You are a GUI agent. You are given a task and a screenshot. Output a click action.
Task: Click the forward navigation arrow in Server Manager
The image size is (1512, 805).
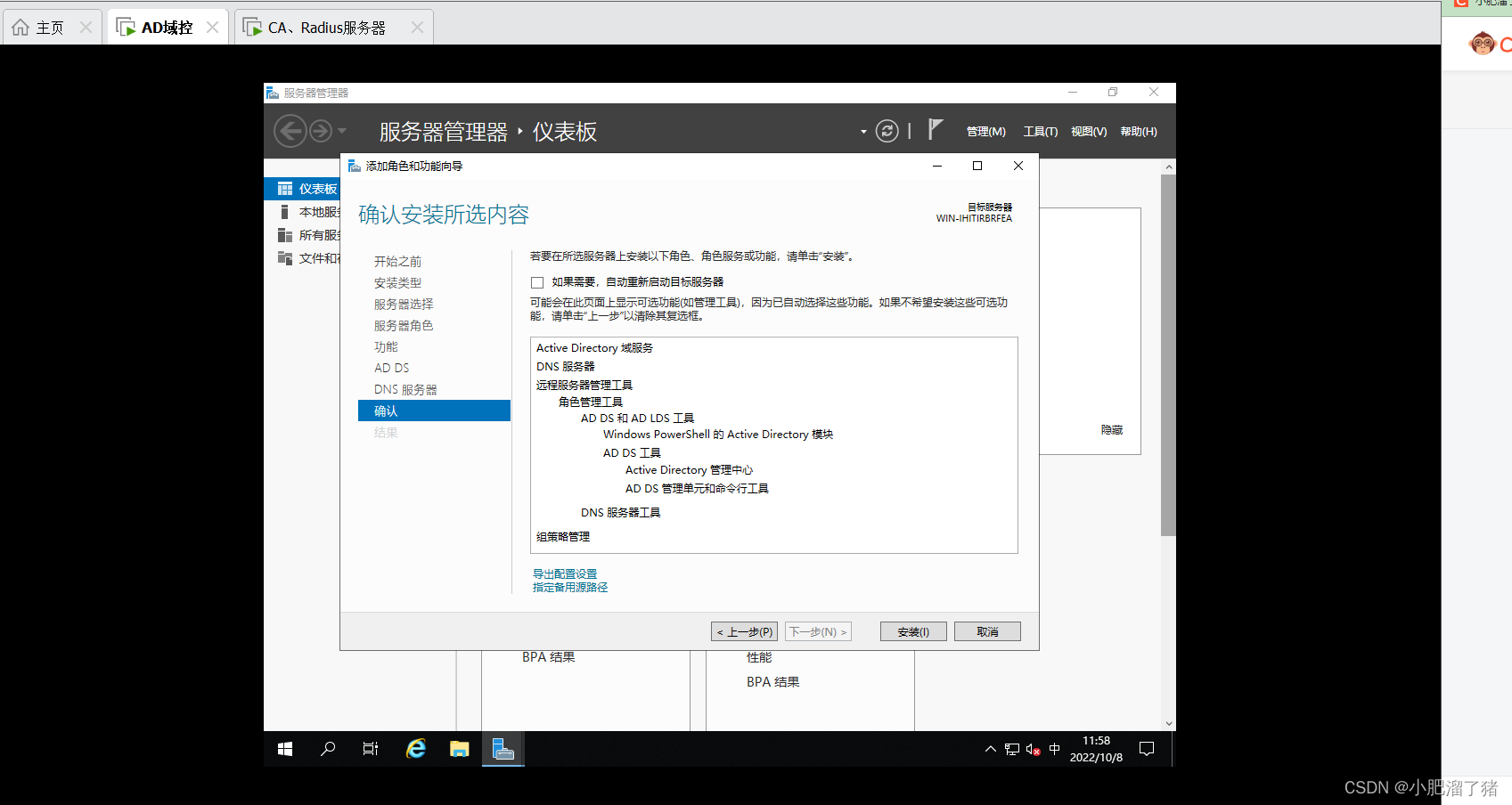point(321,132)
